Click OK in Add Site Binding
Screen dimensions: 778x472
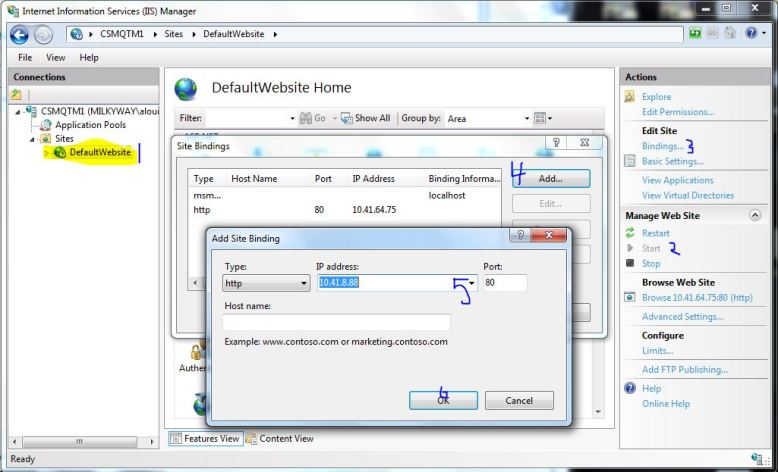click(443, 400)
